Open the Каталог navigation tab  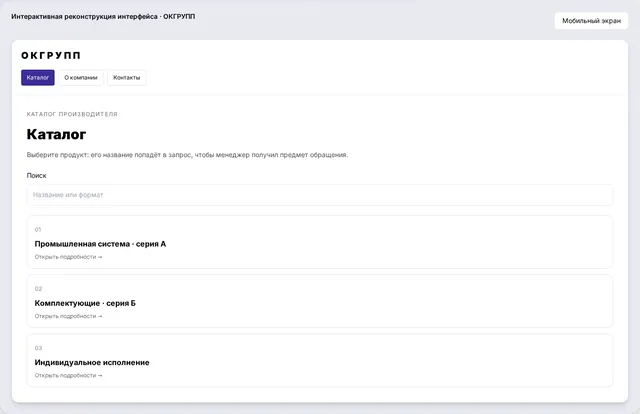pyautogui.click(x=38, y=78)
